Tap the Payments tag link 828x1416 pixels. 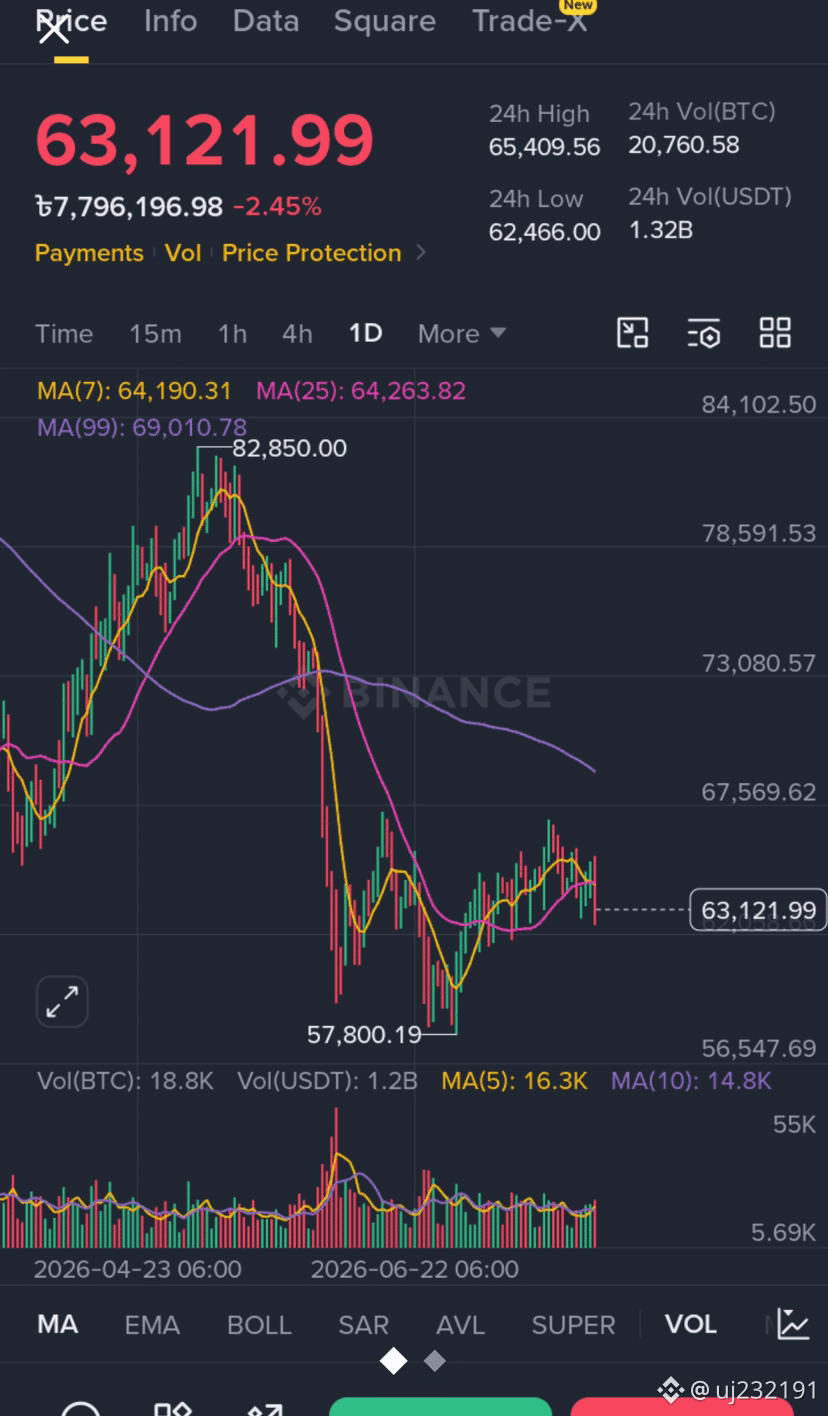click(89, 253)
